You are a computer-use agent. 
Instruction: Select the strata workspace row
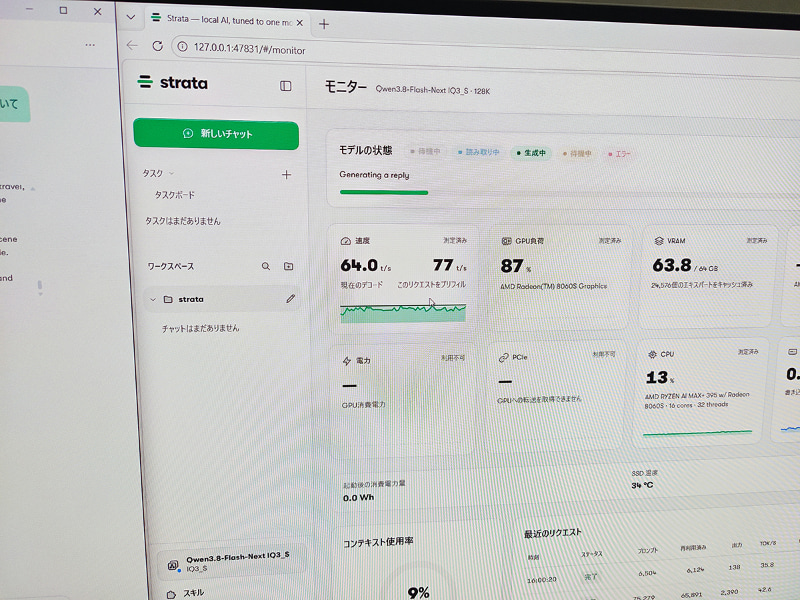click(222, 299)
